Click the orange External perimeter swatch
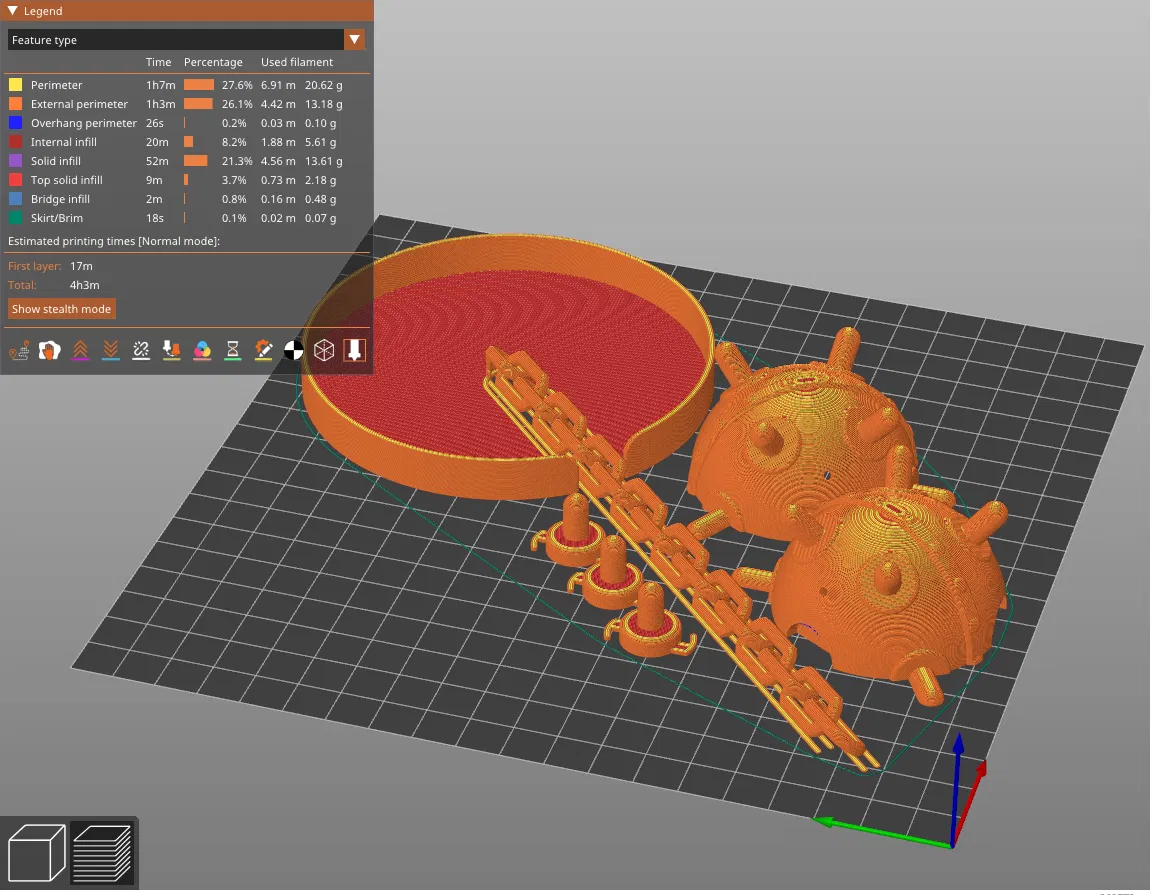The height and width of the screenshot is (895, 1154). [x=15, y=104]
